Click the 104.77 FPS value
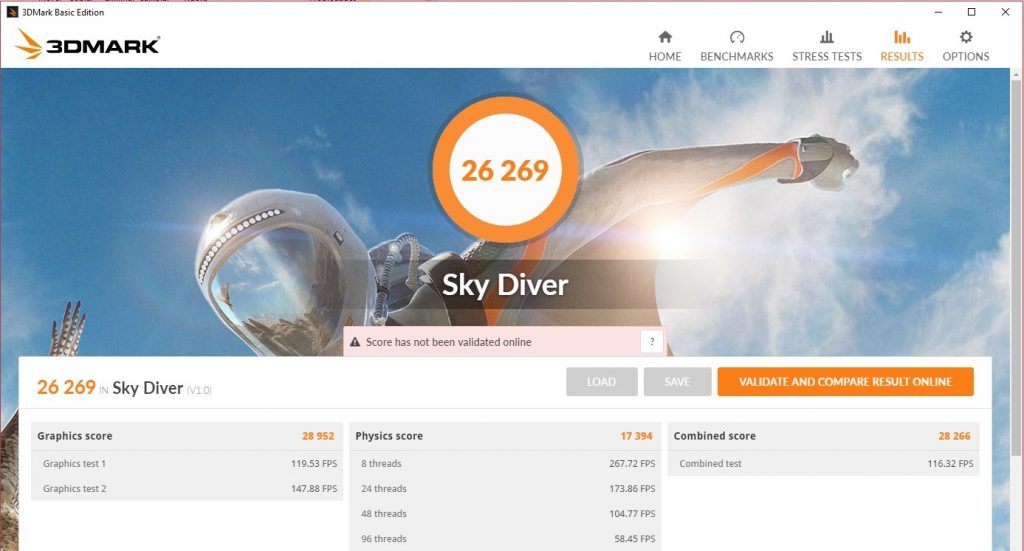Viewport: 1024px width, 551px height. [x=632, y=514]
